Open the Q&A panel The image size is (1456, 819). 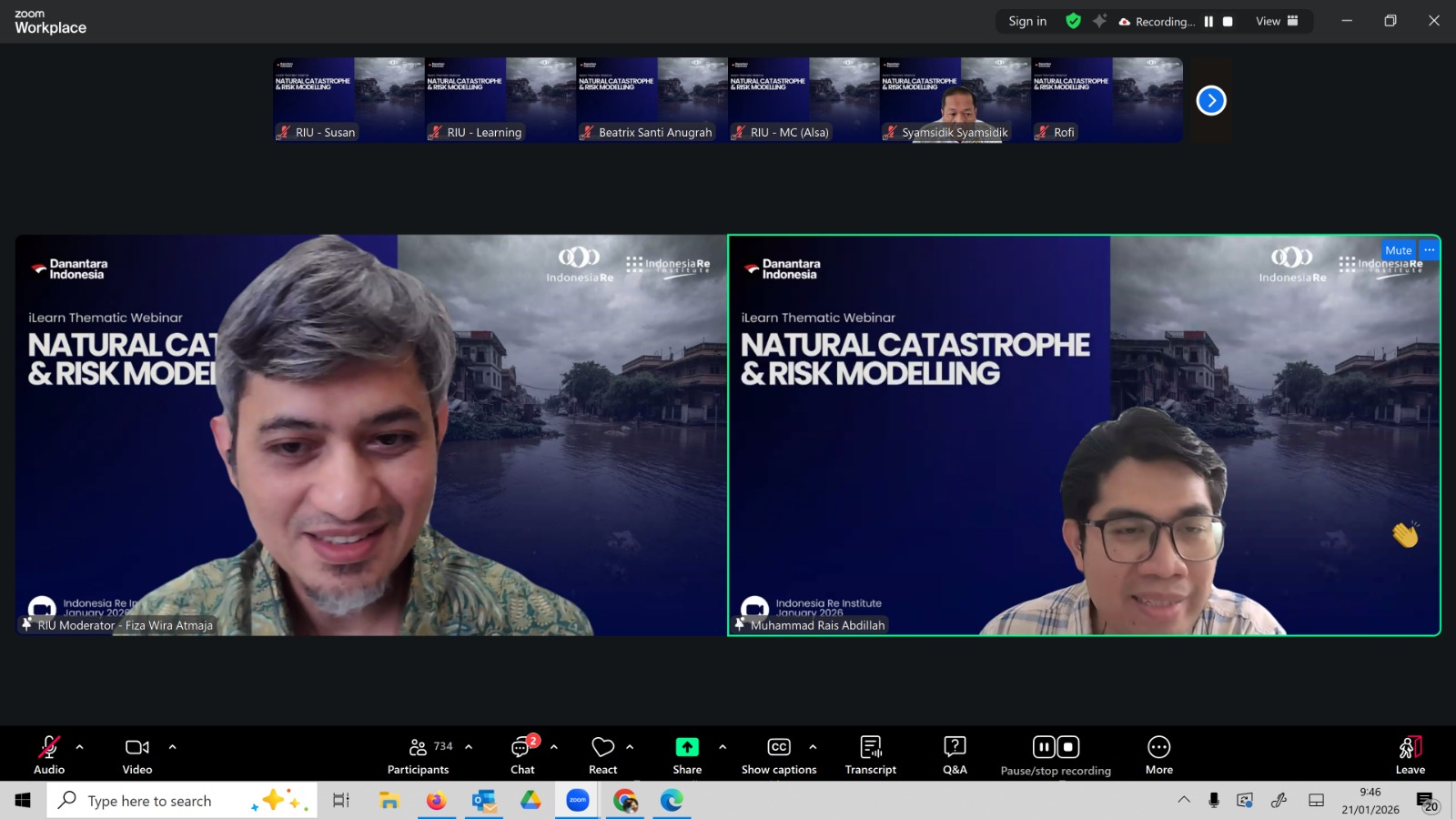pos(955,755)
